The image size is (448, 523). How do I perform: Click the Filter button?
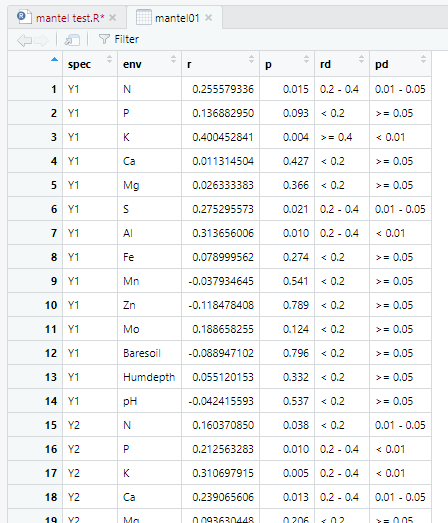119,39
